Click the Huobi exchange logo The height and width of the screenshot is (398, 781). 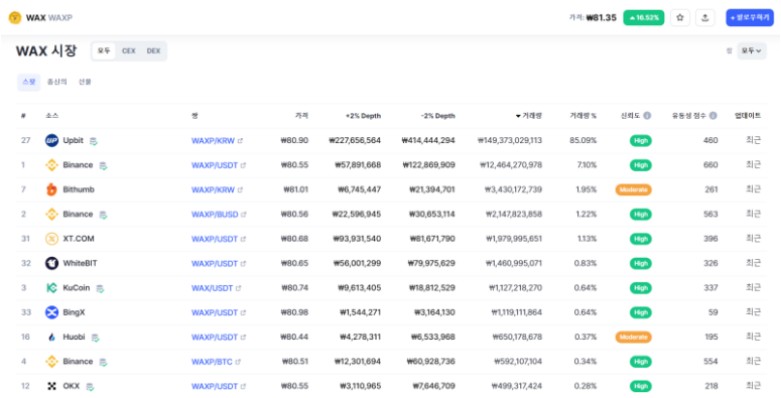(x=52, y=337)
